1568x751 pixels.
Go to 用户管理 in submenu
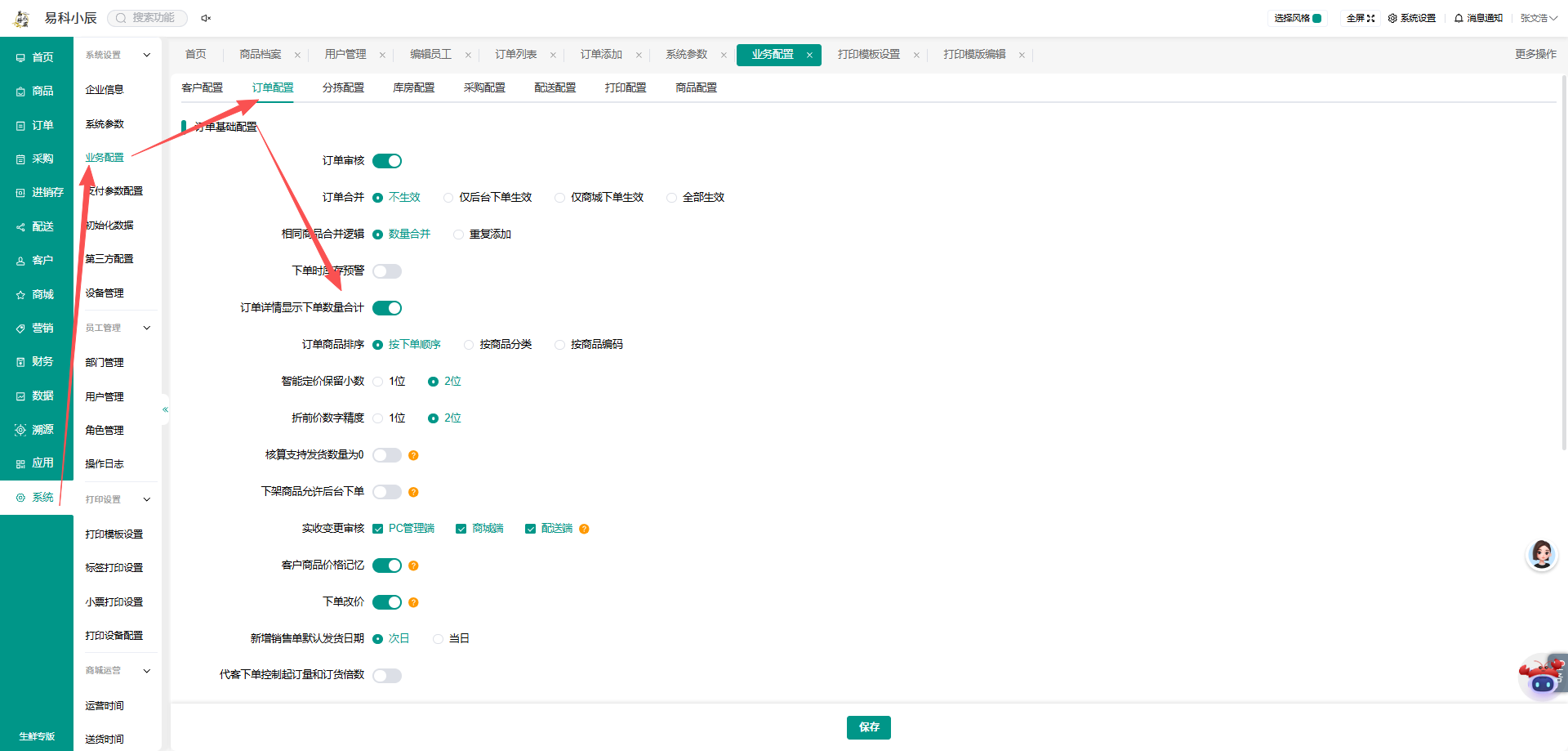tap(105, 397)
